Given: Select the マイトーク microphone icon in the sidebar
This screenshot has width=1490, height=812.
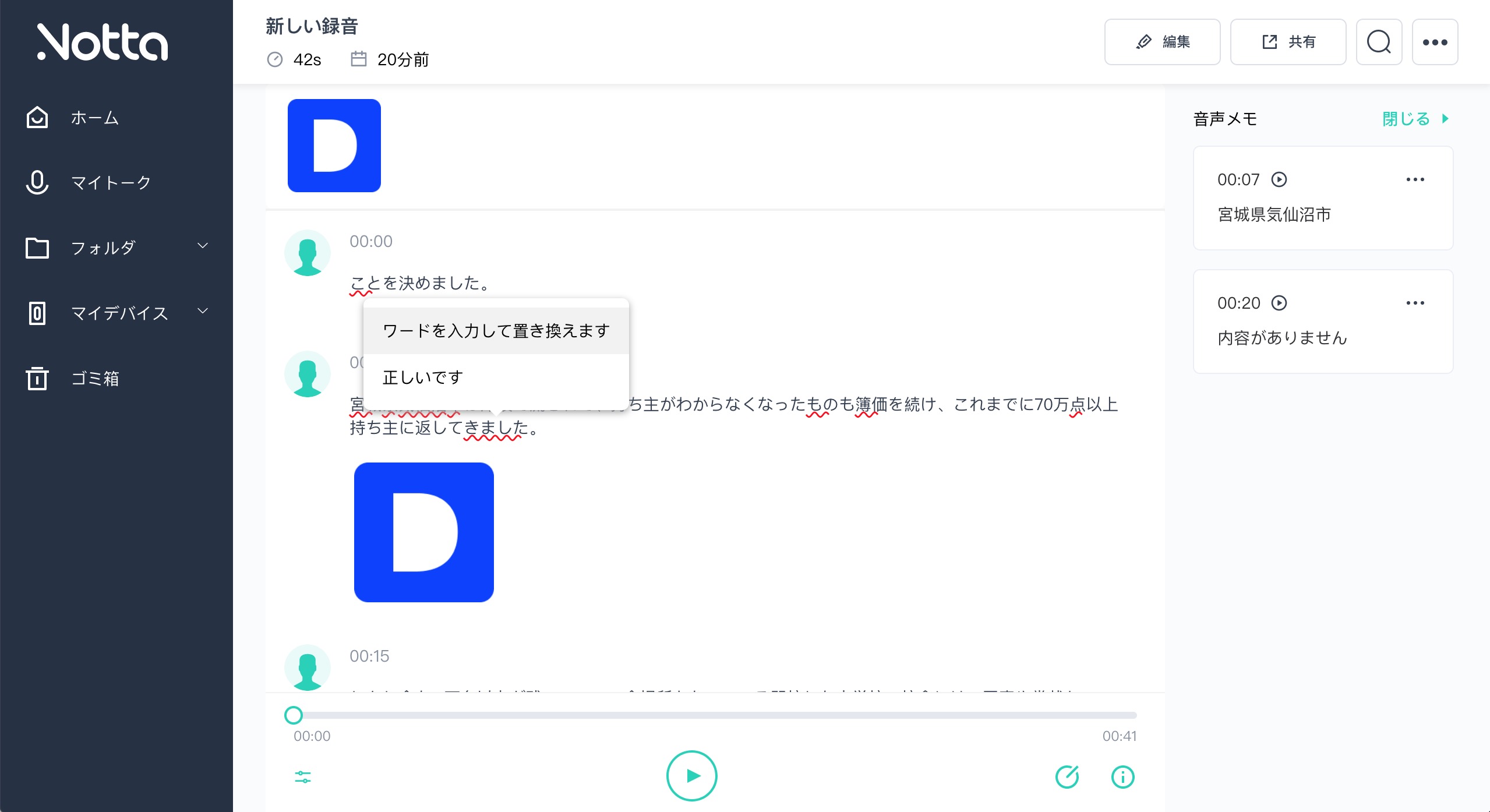Looking at the screenshot, I should coord(37,182).
